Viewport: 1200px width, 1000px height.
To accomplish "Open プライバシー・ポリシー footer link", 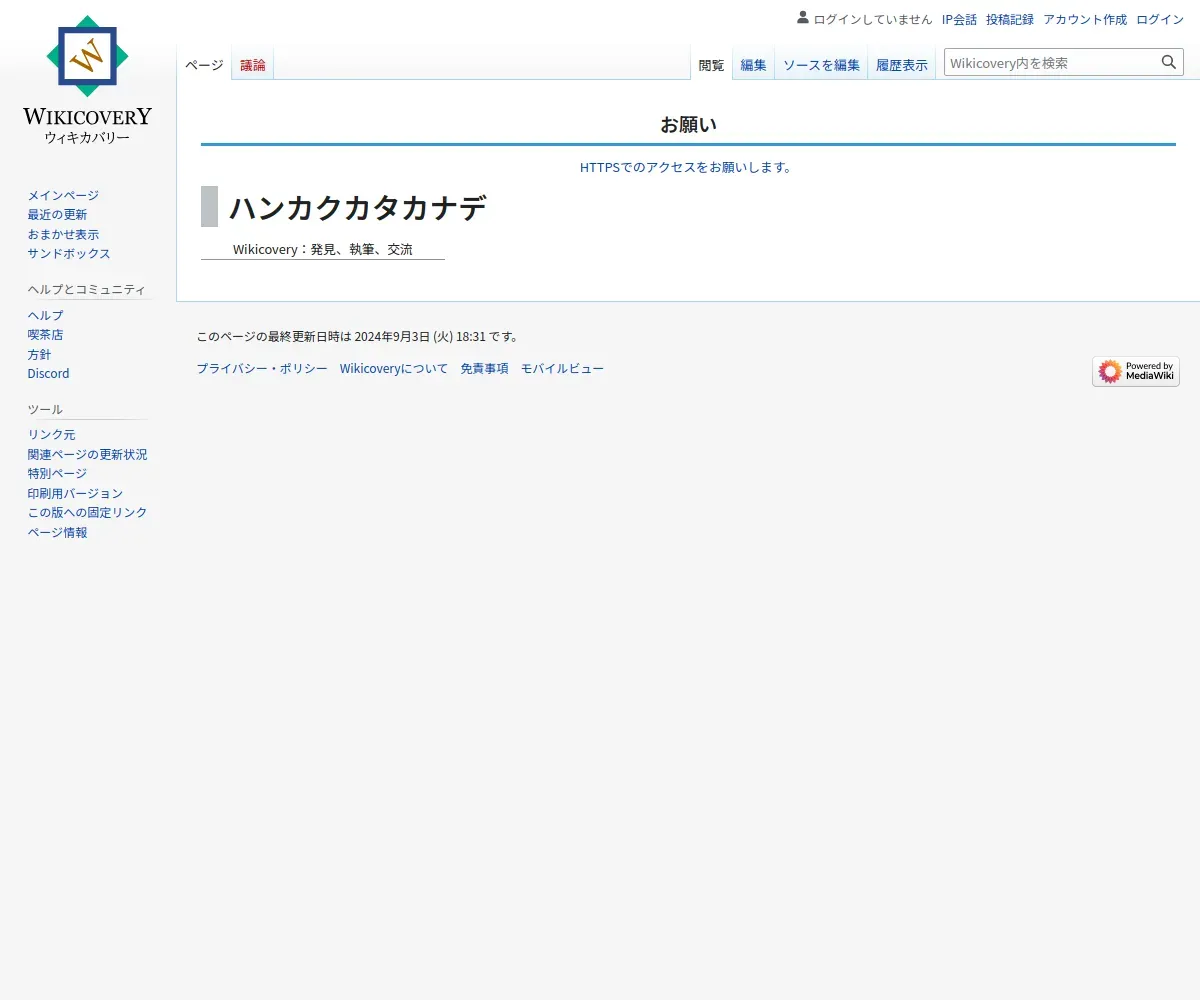I will pos(262,369).
